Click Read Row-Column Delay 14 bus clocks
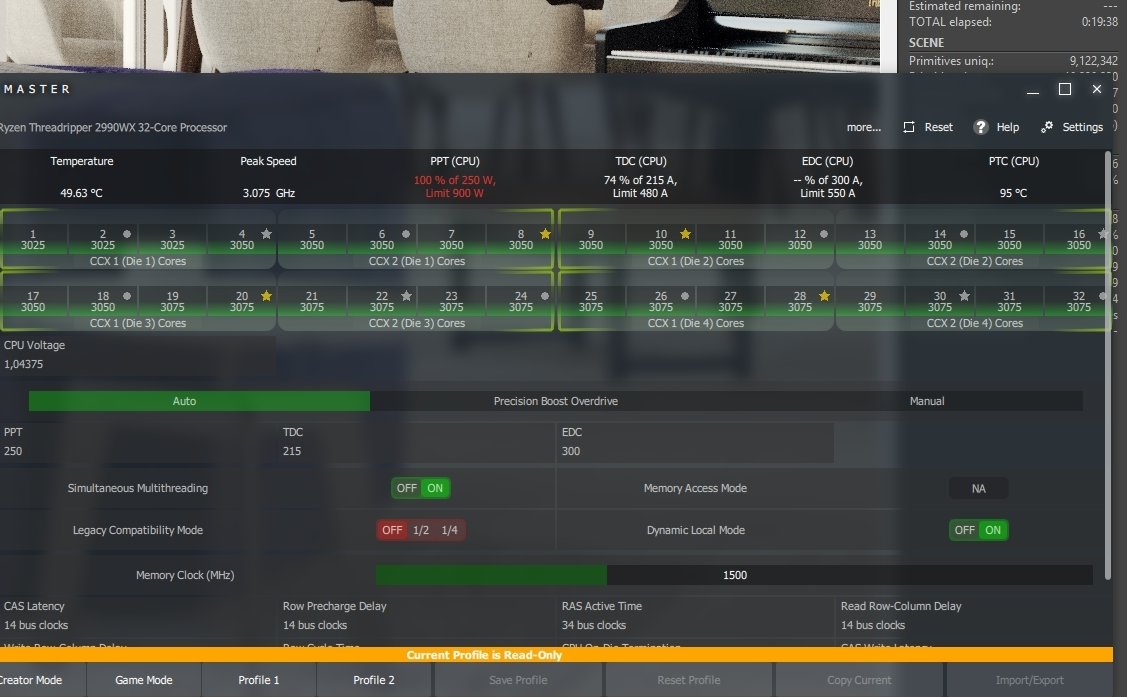This screenshot has width=1127, height=697. tap(873, 625)
